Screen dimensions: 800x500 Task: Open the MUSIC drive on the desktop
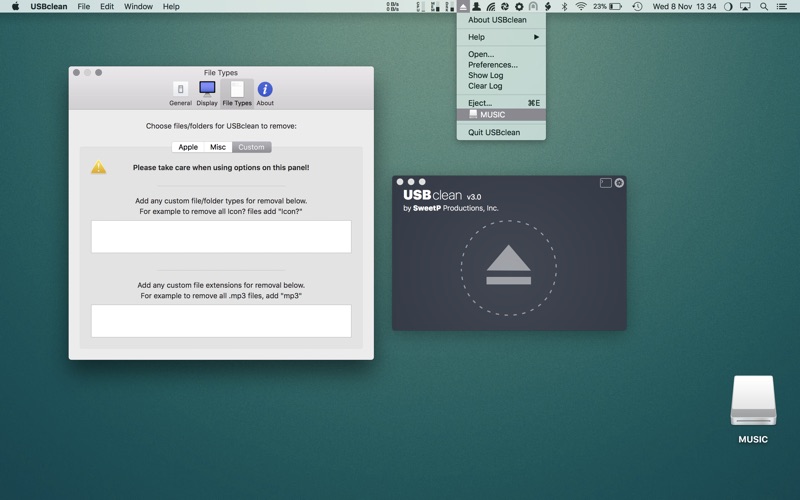tap(753, 404)
